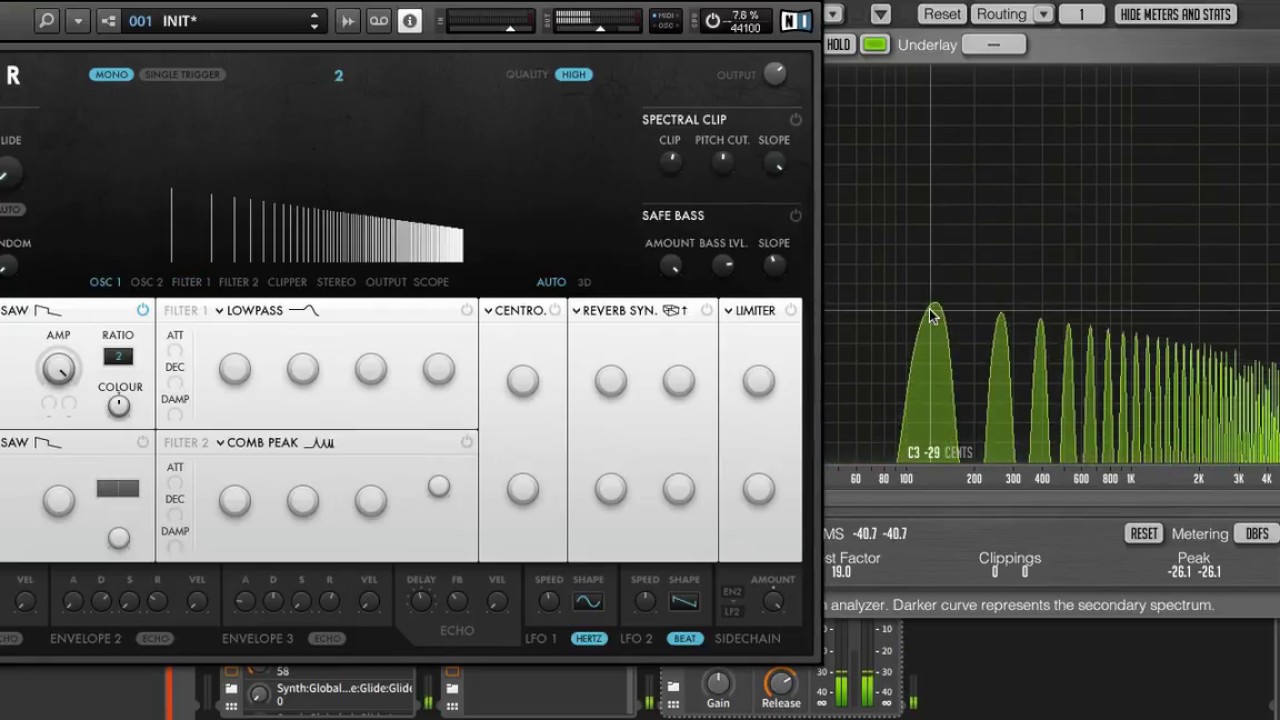The height and width of the screenshot is (720, 1280).
Task: Switch to the FILTER 1 view tab
Action: click(191, 283)
